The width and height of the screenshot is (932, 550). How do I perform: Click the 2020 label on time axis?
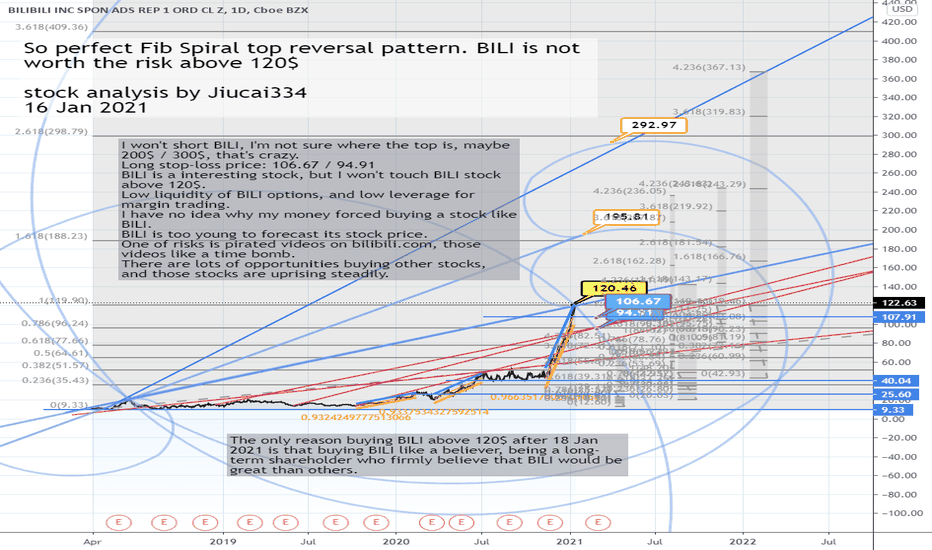coord(396,542)
